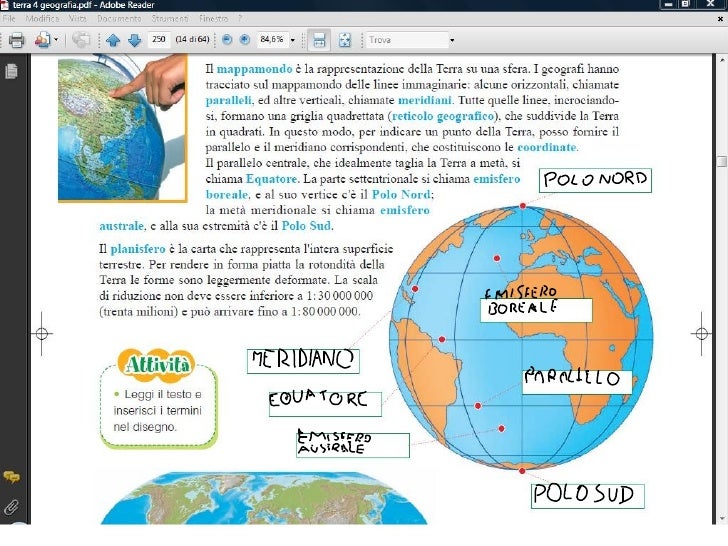Open the Attachments paperclip panel
728x546 pixels.
pos(12,508)
